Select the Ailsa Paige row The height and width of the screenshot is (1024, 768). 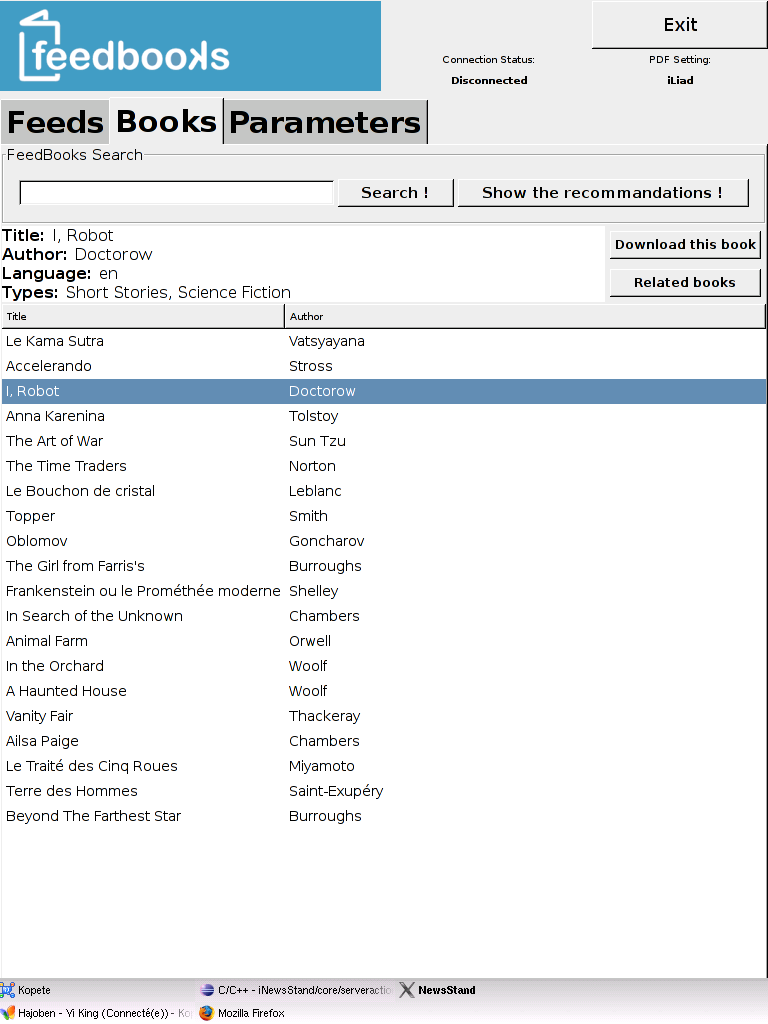383,741
